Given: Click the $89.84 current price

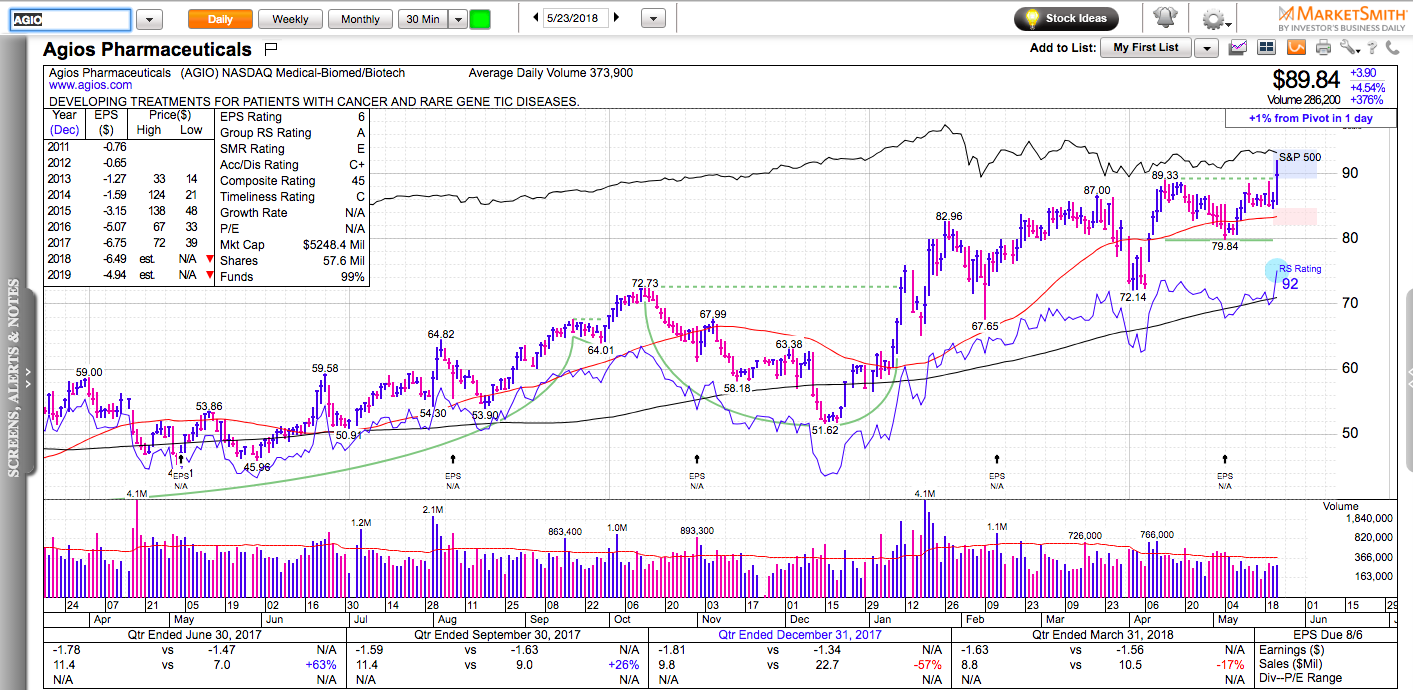Looking at the screenshot, I should pyautogui.click(x=1306, y=79).
